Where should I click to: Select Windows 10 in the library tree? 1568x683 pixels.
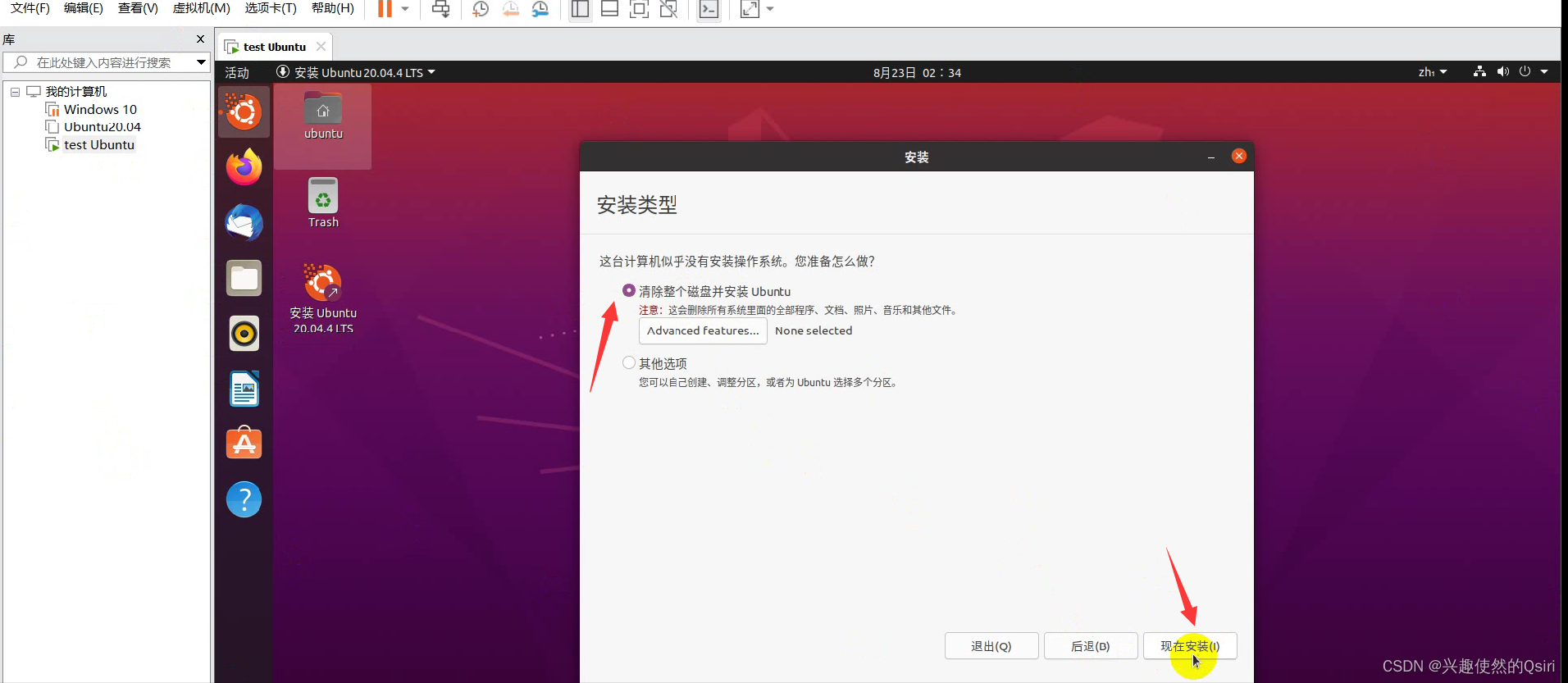pos(100,109)
